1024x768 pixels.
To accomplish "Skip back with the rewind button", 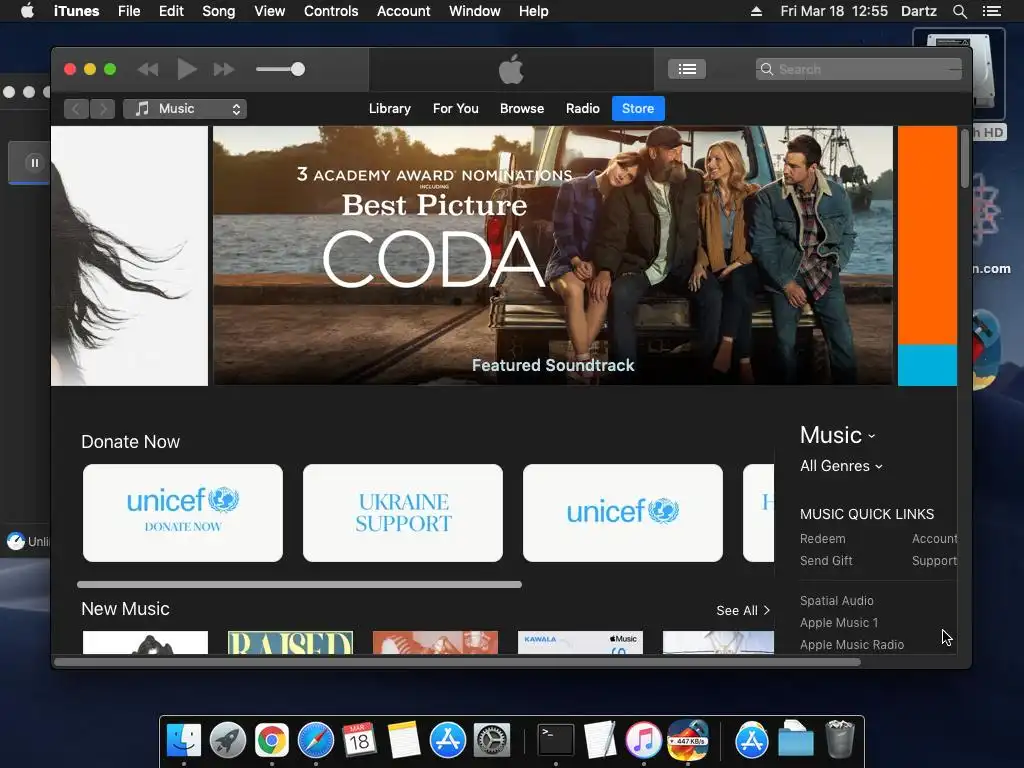I will coord(148,69).
